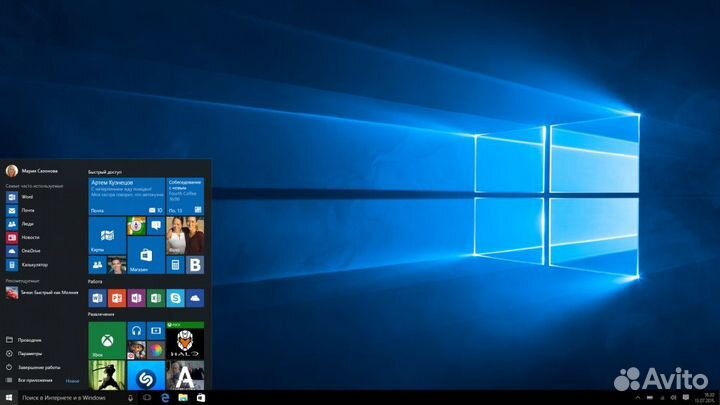The image size is (720, 405).
Task: Open the calendar tile with Собеседование event
Action: pos(185,196)
